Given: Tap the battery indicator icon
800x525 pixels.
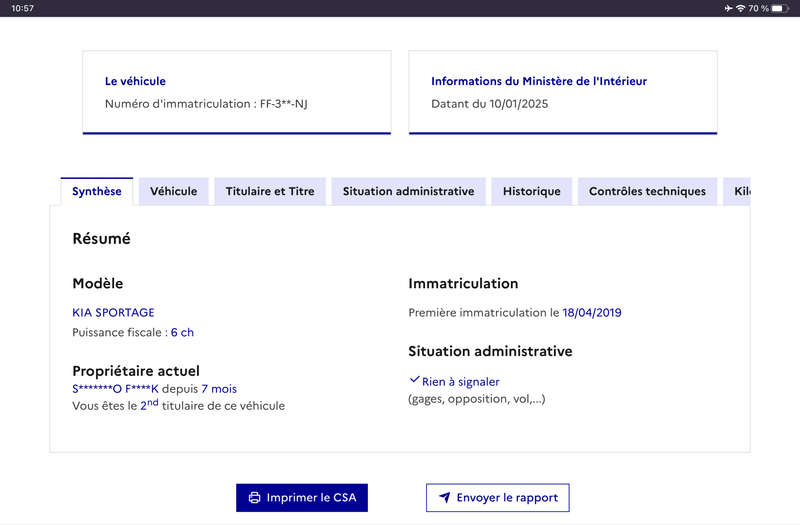Looking at the screenshot, I should (780, 8).
